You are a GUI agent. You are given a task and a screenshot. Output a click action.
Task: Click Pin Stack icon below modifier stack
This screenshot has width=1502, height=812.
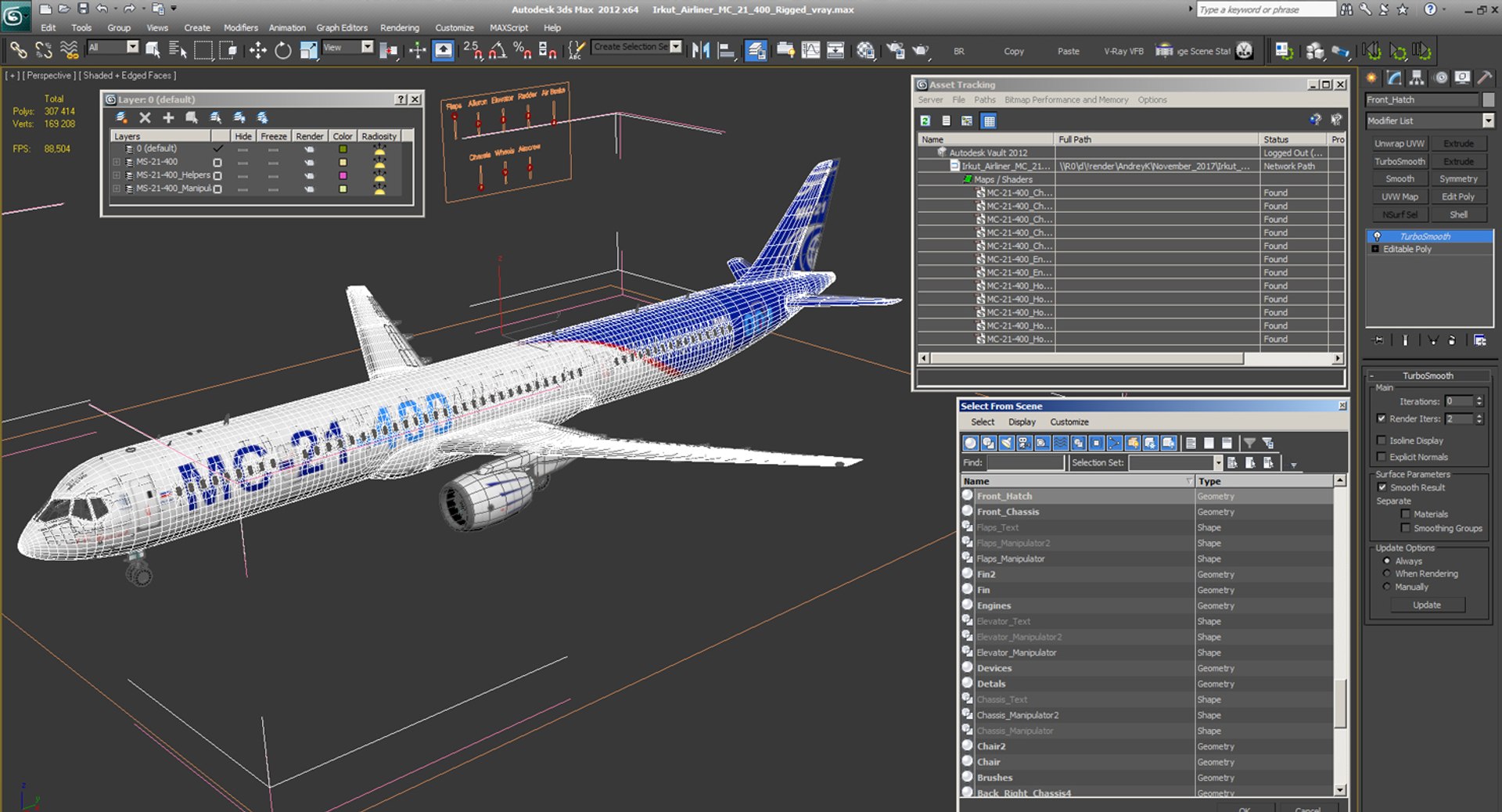(1378, 340)
